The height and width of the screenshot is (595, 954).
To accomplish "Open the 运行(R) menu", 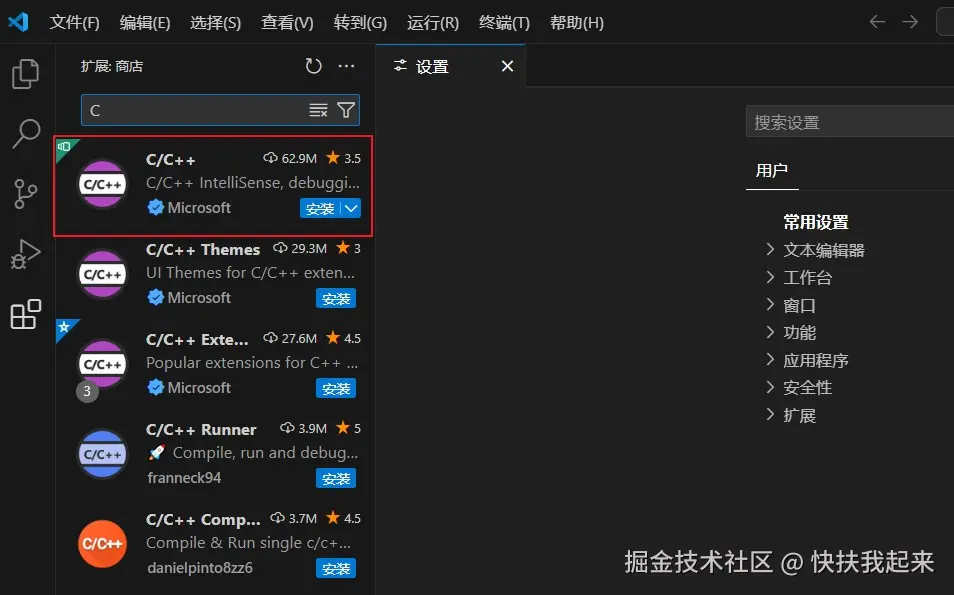I will [x=433, y=23].
